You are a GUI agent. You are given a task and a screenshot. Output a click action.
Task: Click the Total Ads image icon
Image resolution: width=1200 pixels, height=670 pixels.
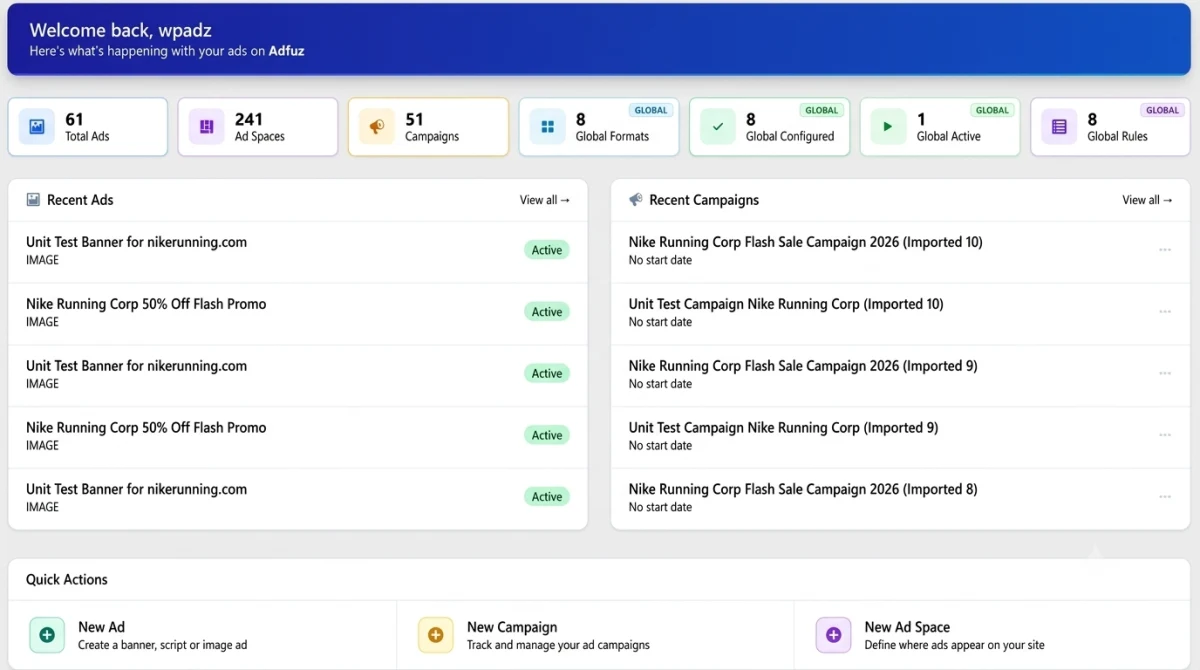pos(37,127)
